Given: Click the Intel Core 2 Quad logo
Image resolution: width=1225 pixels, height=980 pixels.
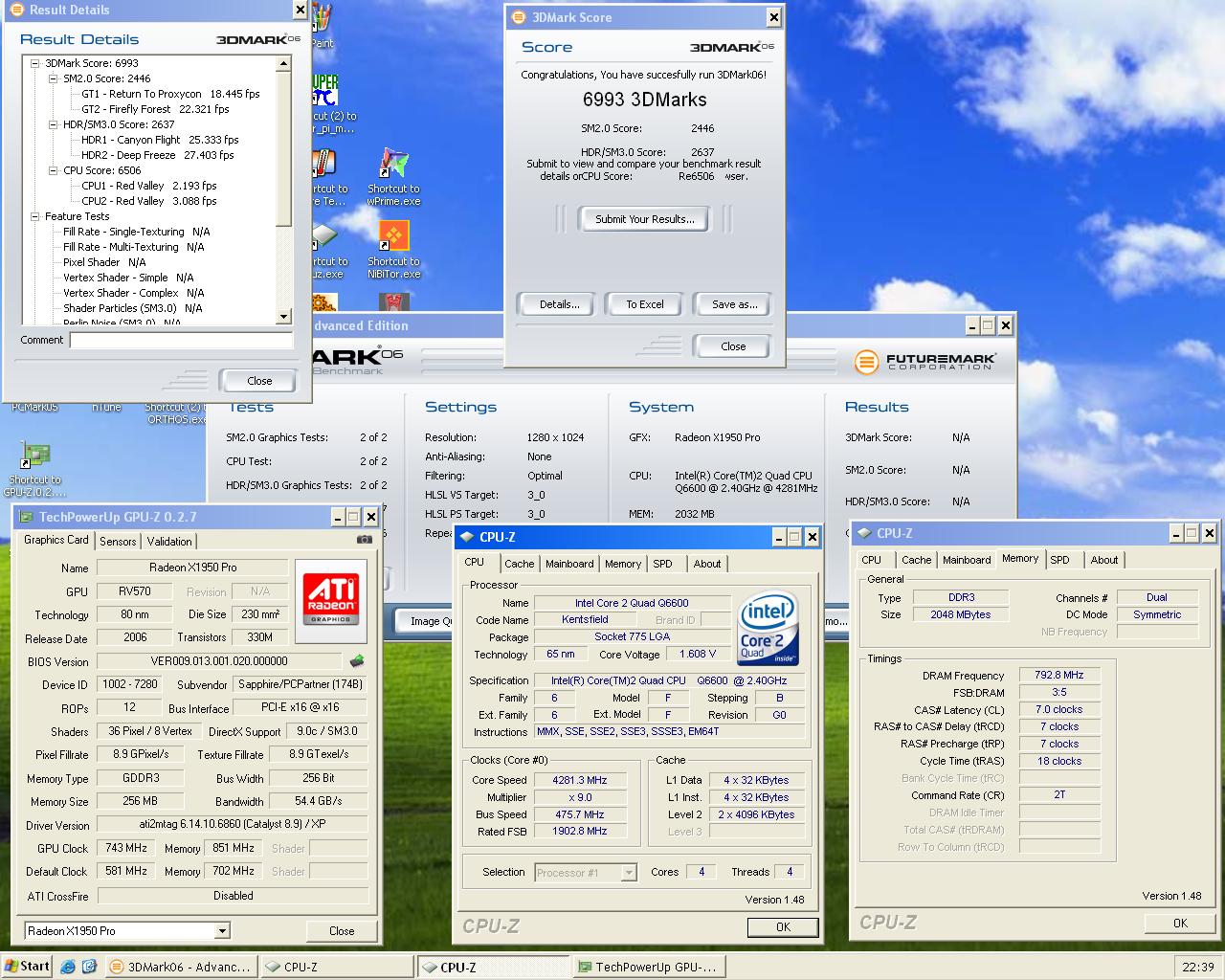Looking at the screenshot, I should tap(769, 628).
